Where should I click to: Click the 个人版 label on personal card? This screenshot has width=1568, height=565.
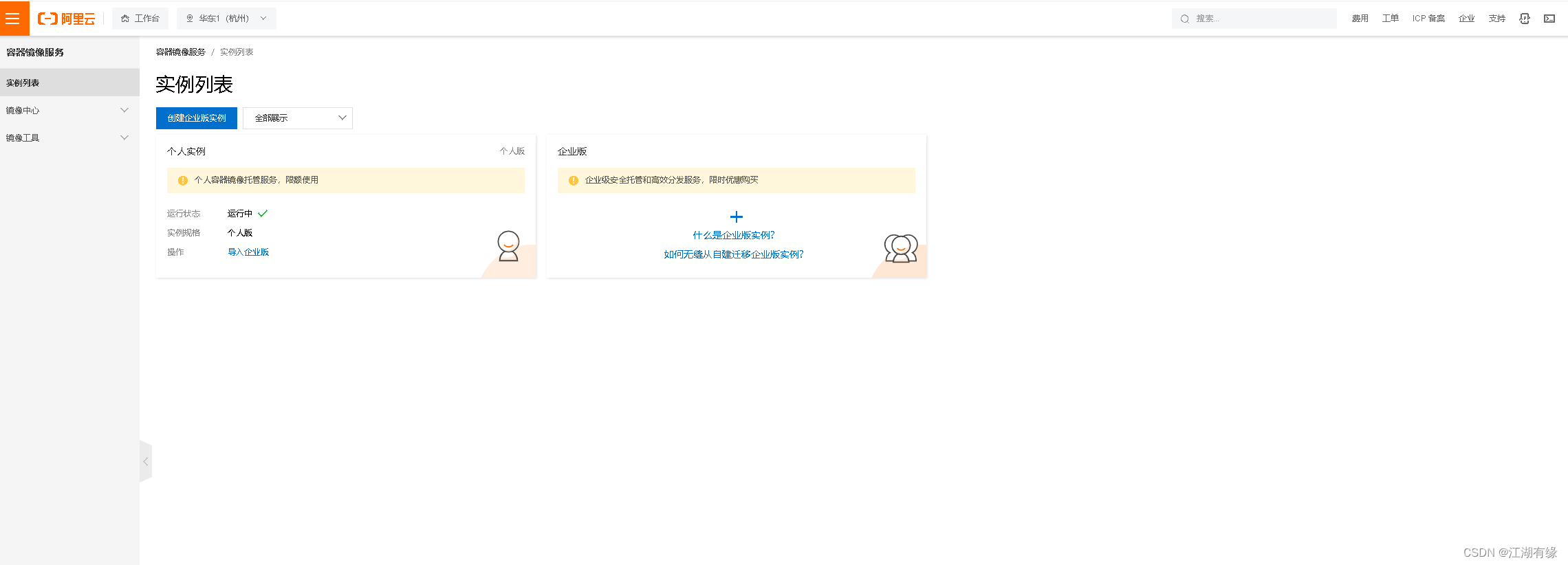pos(512,151)
